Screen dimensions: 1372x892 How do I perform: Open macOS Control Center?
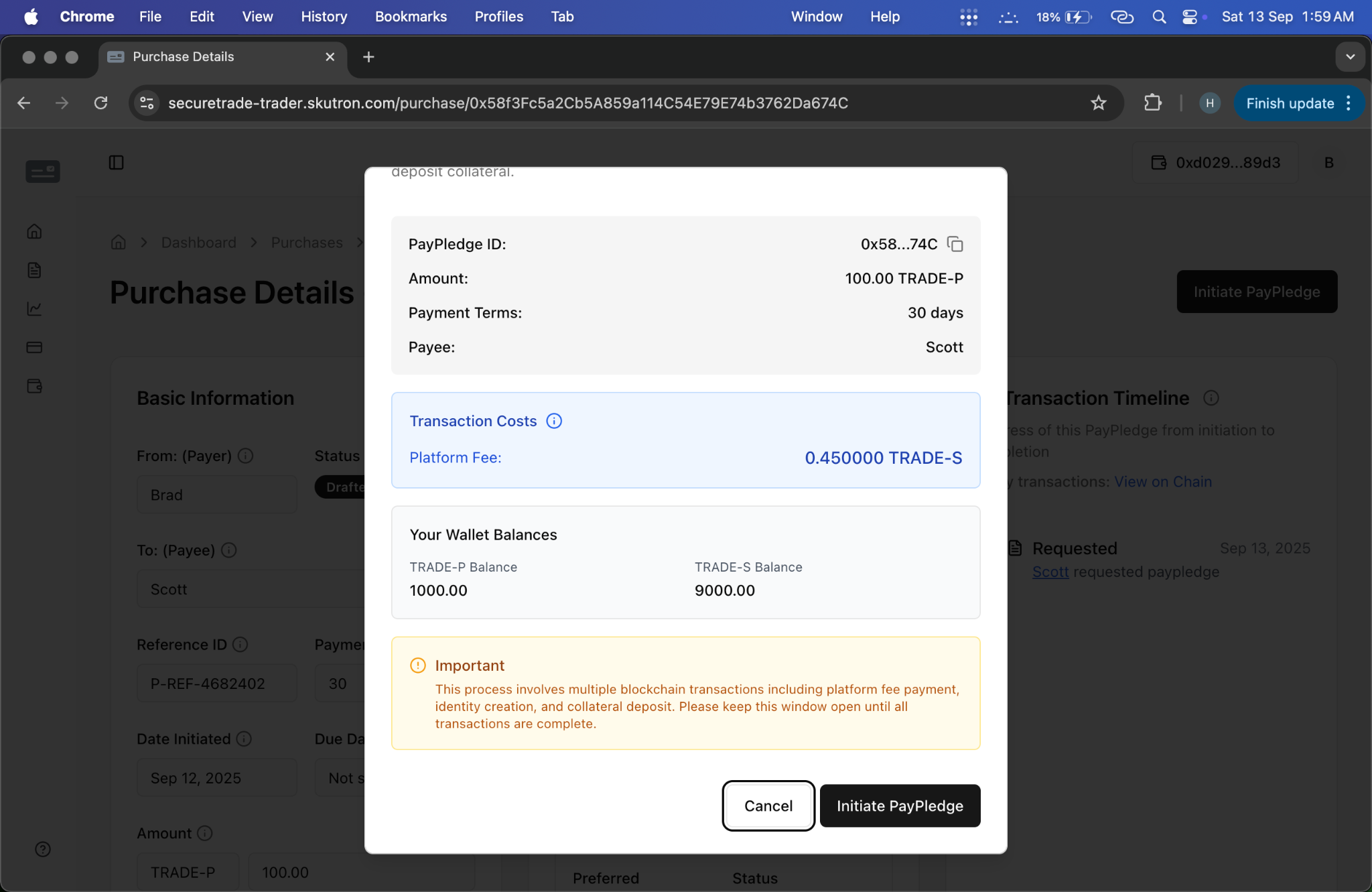[1190, 17]
